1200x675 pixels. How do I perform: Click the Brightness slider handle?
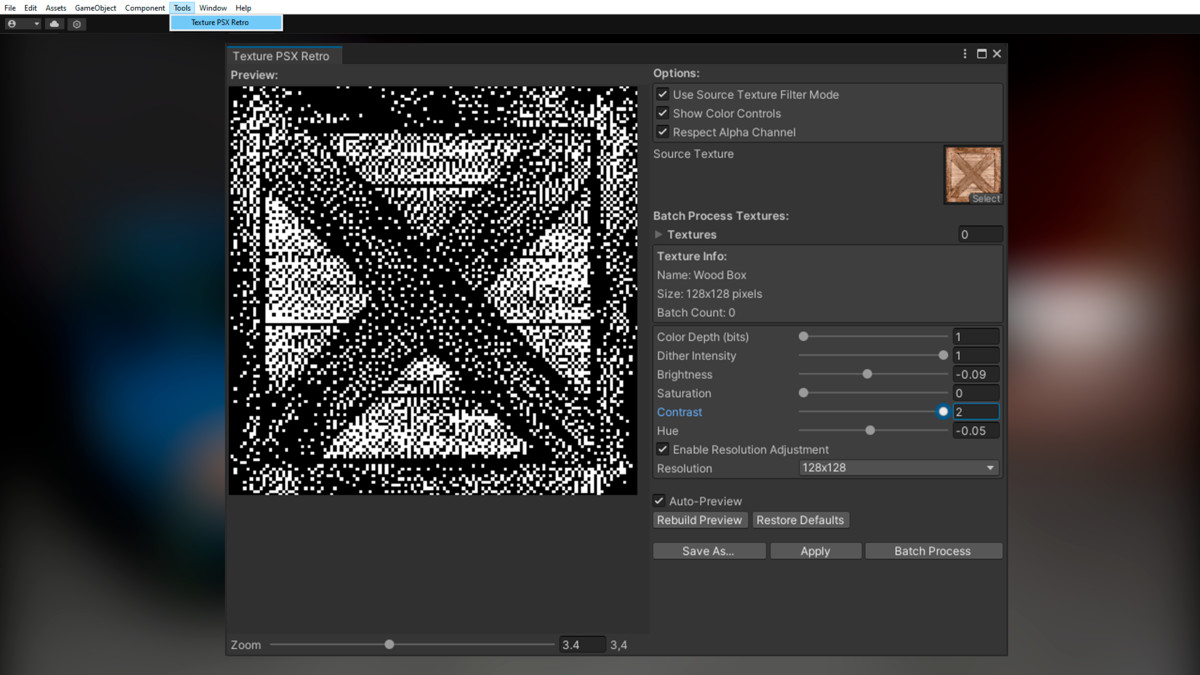pyautogui.click(x=867, y=374)
